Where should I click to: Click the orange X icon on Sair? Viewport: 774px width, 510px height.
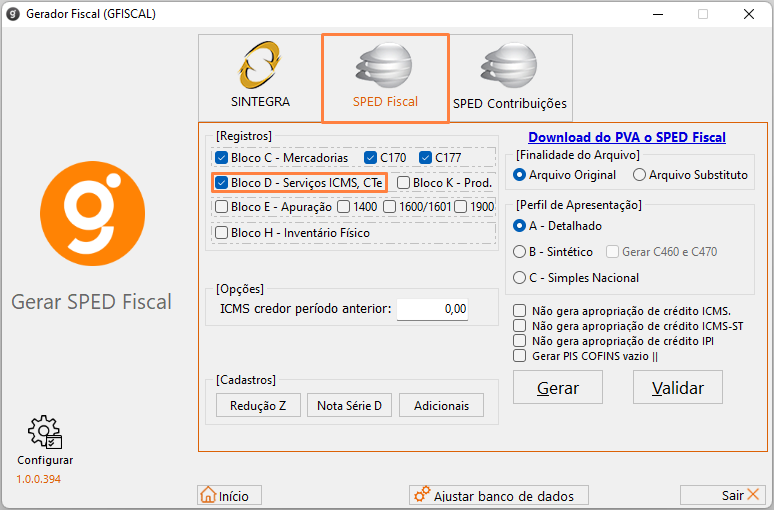[x=753, y=494]
